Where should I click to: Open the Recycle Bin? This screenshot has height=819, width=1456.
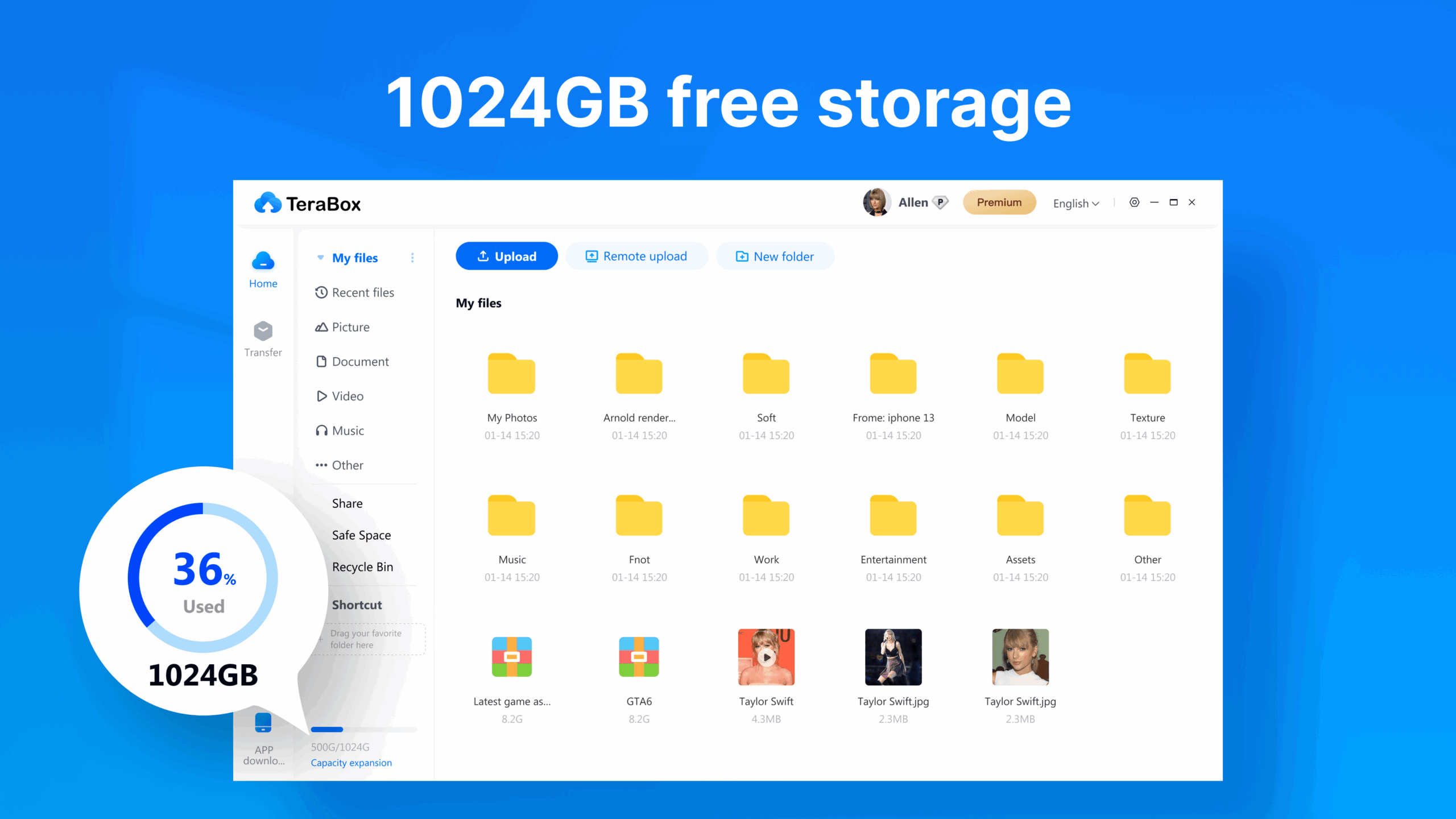coord(362,566)
